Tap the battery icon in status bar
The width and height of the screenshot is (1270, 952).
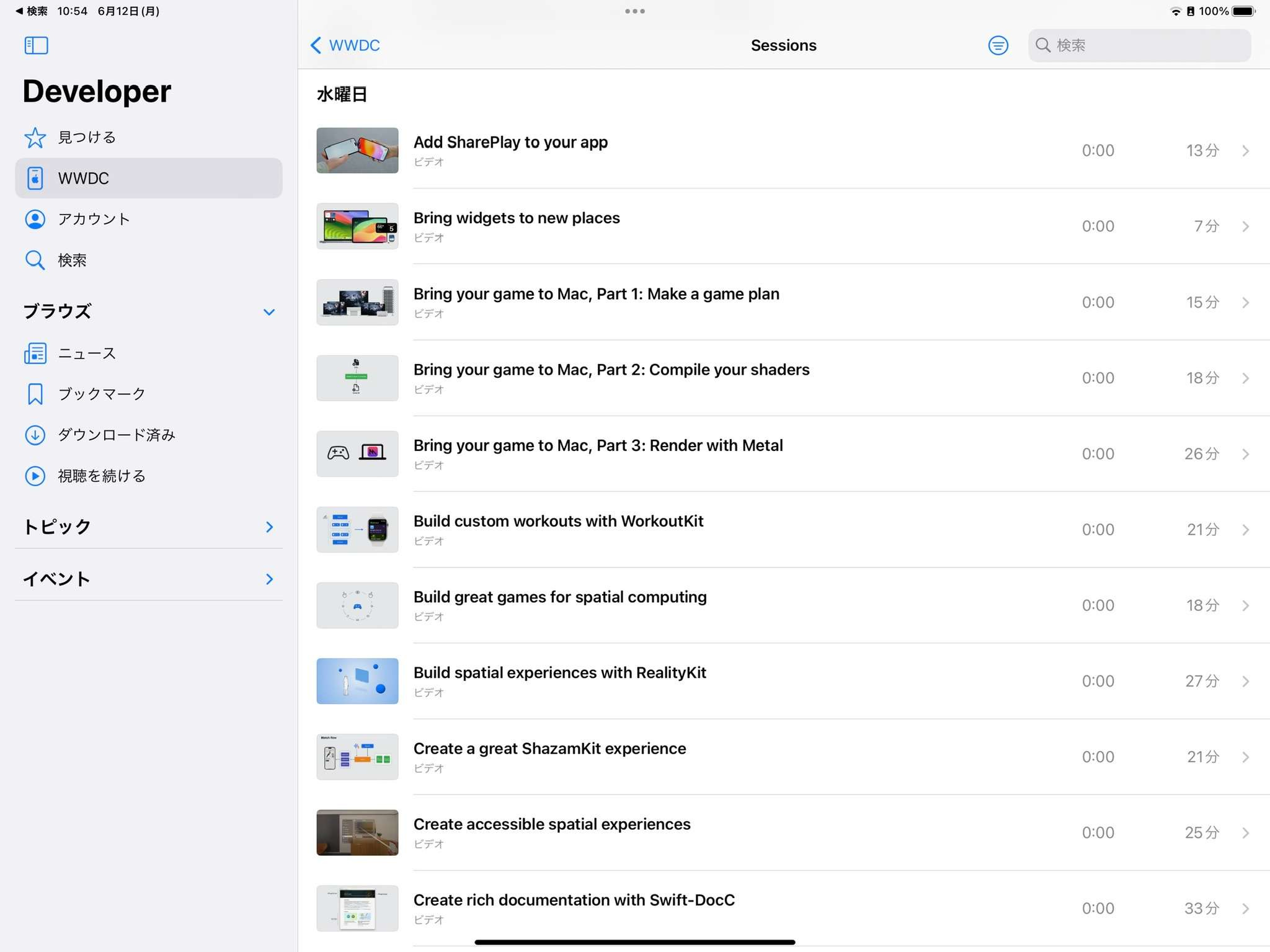click(x=1244, y=11)
